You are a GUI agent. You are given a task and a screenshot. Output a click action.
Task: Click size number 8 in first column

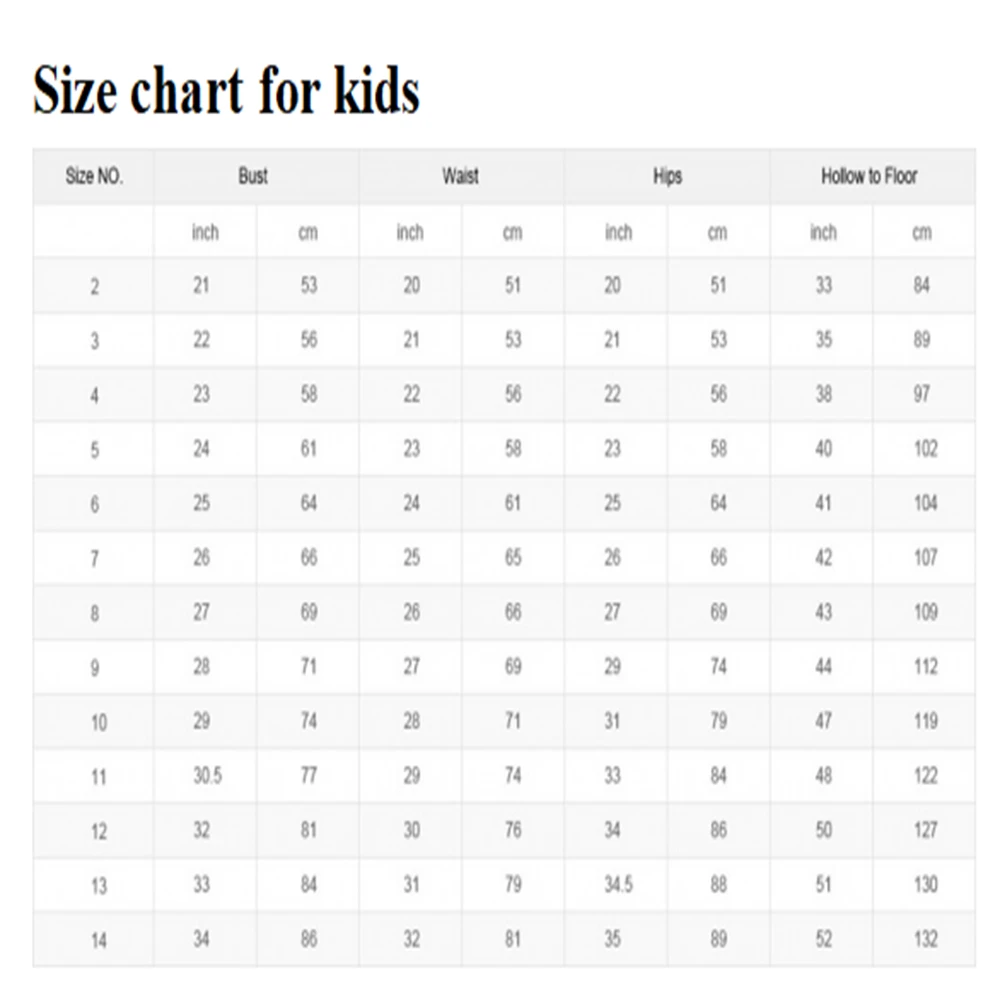95,613
